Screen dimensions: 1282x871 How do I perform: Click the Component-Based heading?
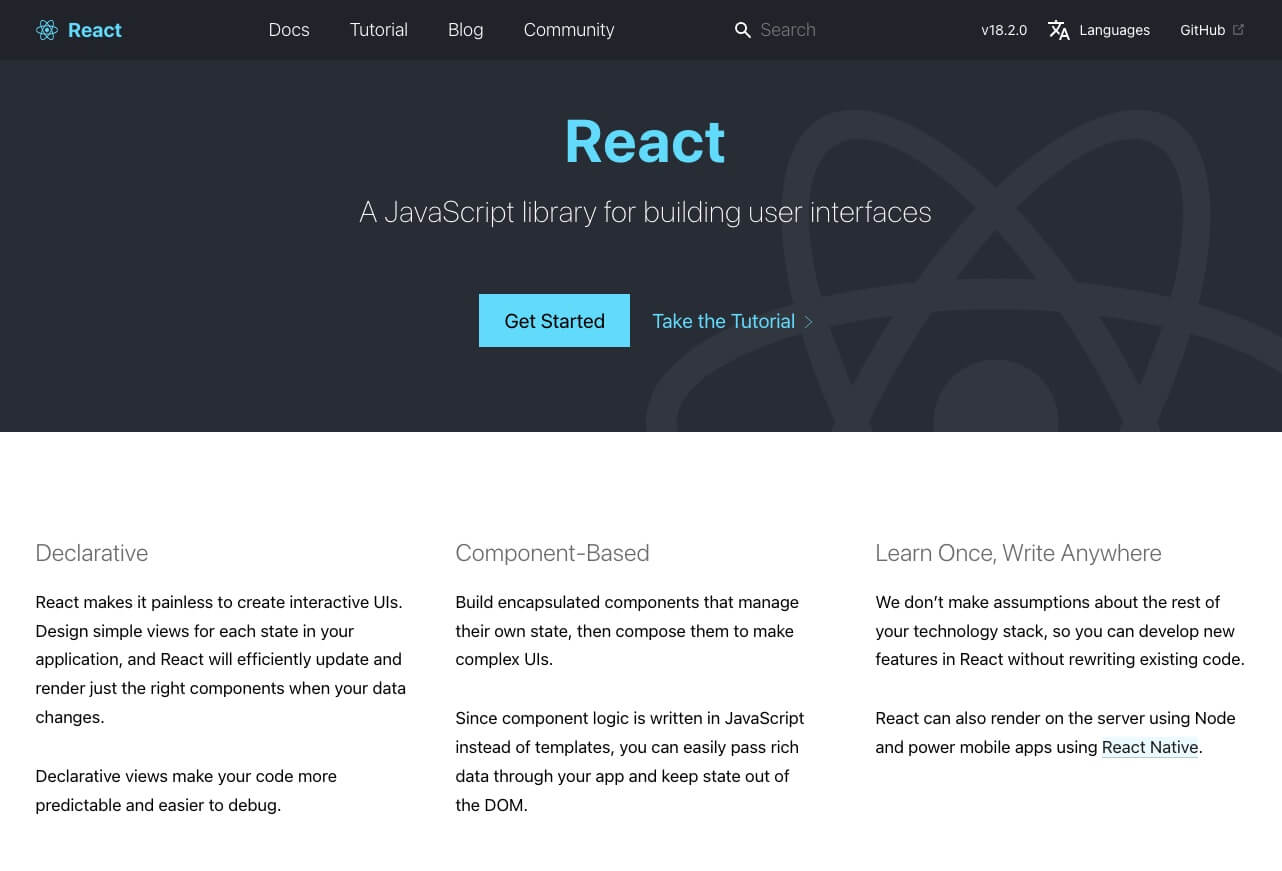click(x=552, y=553)
